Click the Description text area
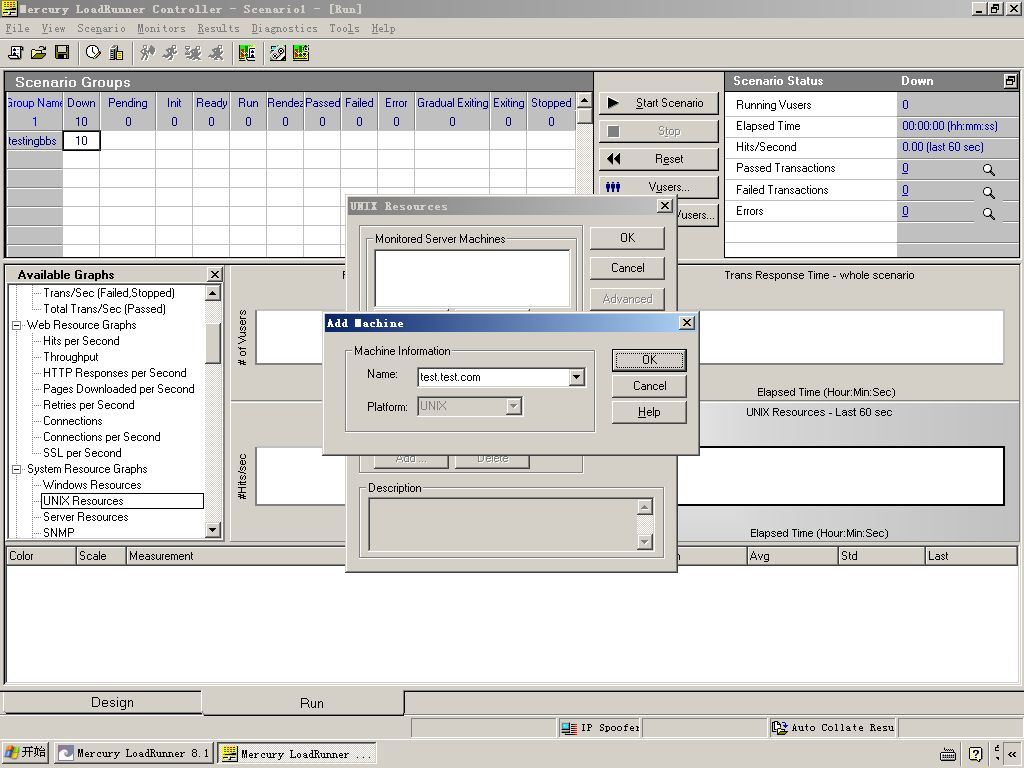Screen dimensions: 1024x768 coord(503,524)
